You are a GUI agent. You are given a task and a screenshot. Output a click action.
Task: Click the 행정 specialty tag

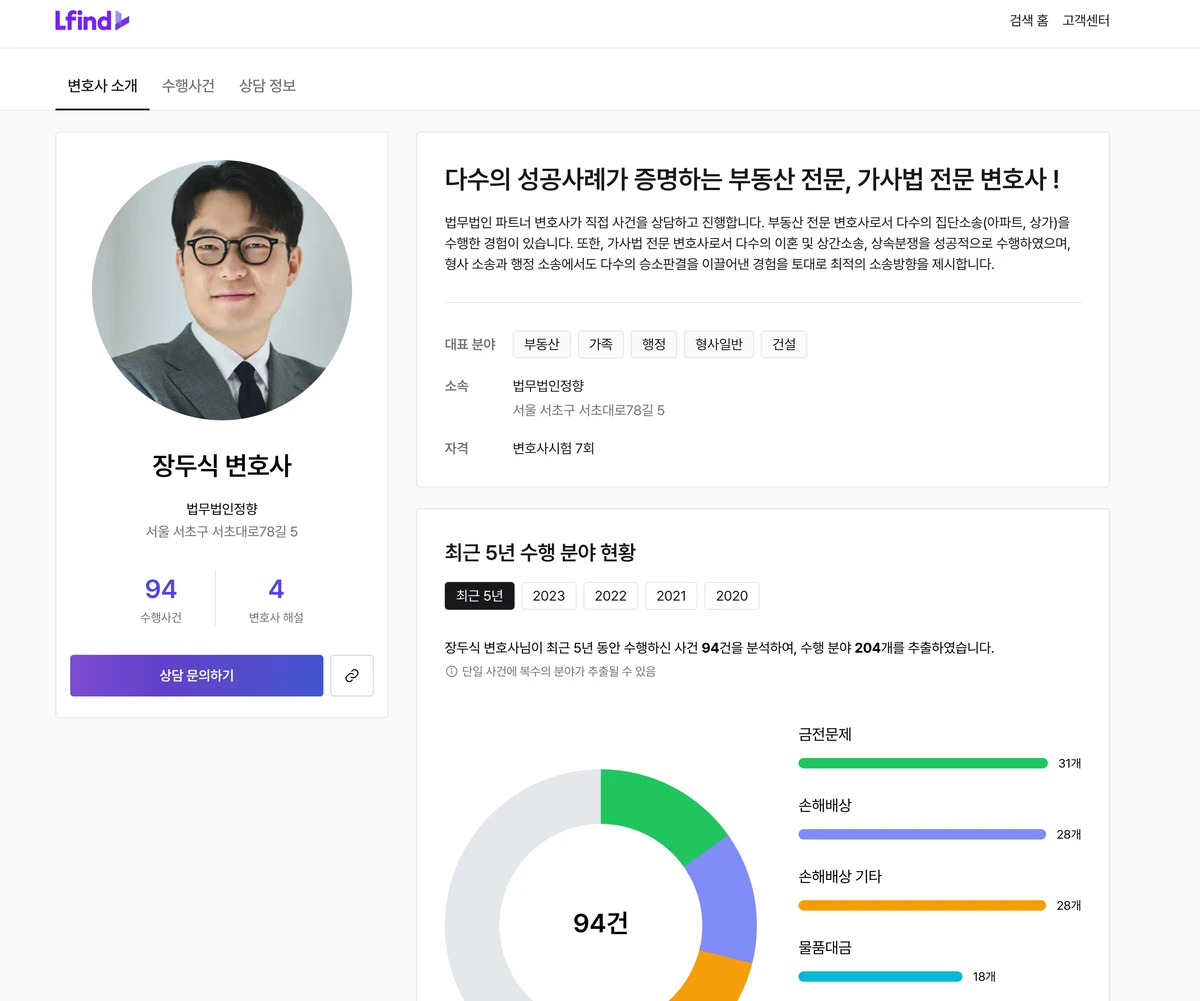click(654, 344)
